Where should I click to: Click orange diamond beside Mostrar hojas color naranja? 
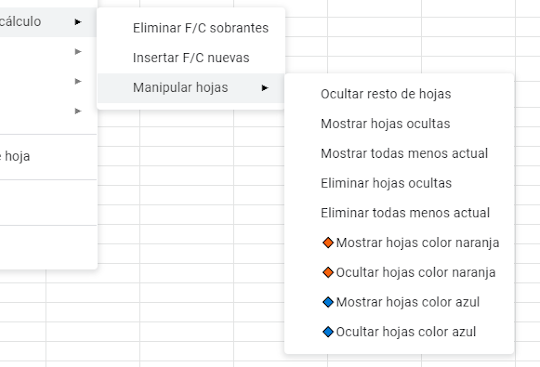click(x=328, y=243)
